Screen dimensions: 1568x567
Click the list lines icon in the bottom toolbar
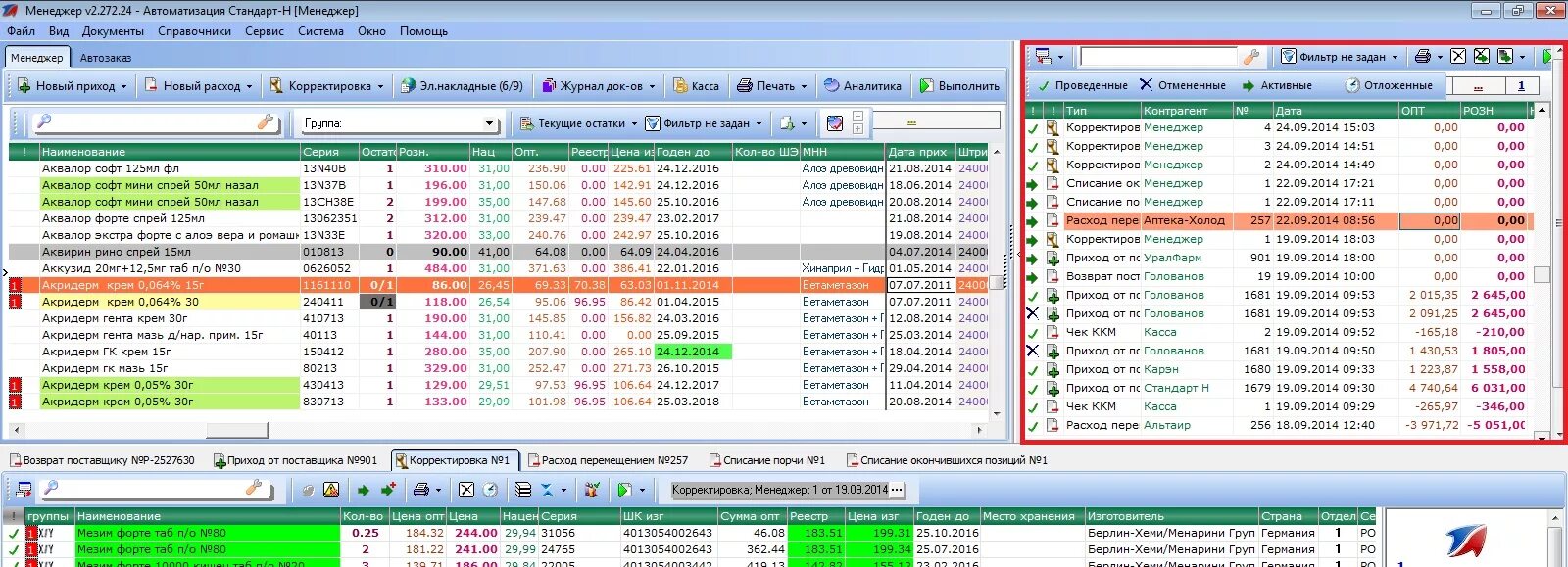coord(523,490)
